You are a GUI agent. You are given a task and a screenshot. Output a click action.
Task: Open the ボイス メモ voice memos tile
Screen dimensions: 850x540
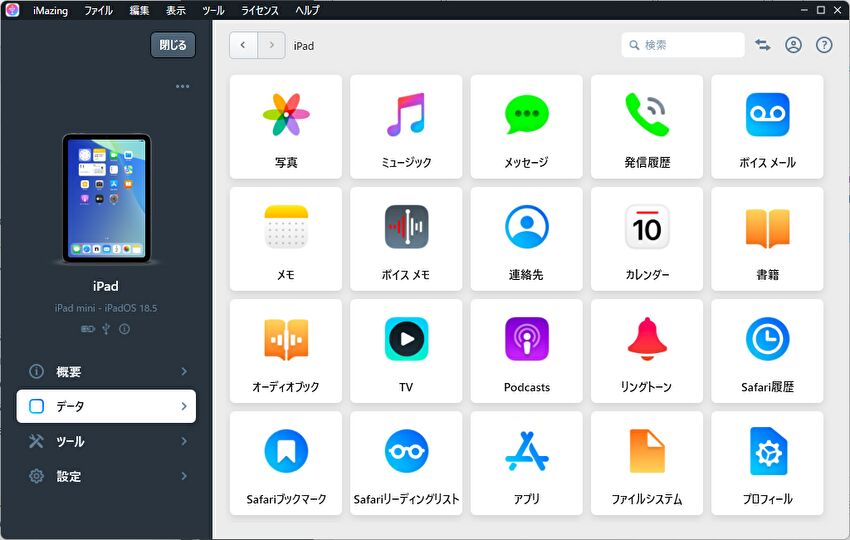pyautogui.click(x=406, y=239)
